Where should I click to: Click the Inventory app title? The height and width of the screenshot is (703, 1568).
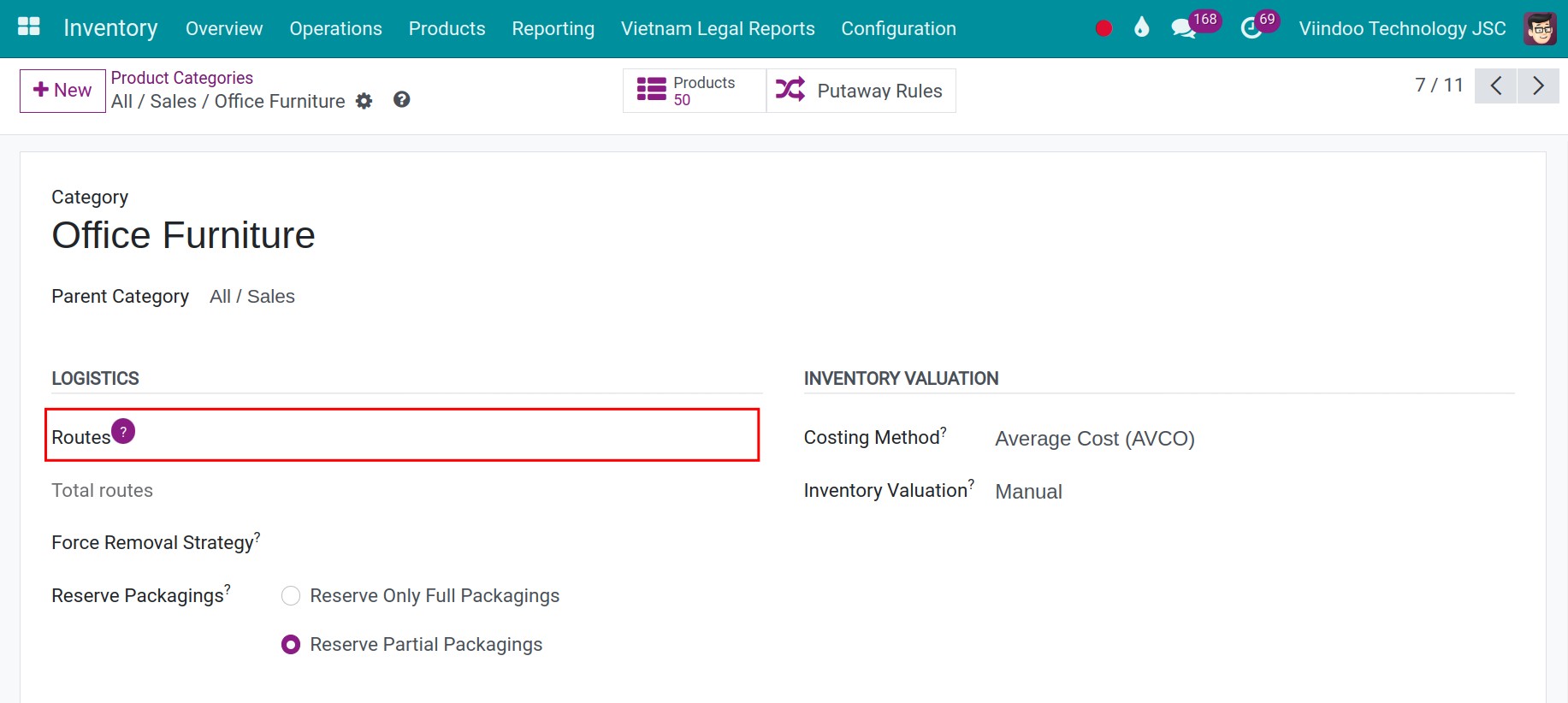tap(110, 28)
